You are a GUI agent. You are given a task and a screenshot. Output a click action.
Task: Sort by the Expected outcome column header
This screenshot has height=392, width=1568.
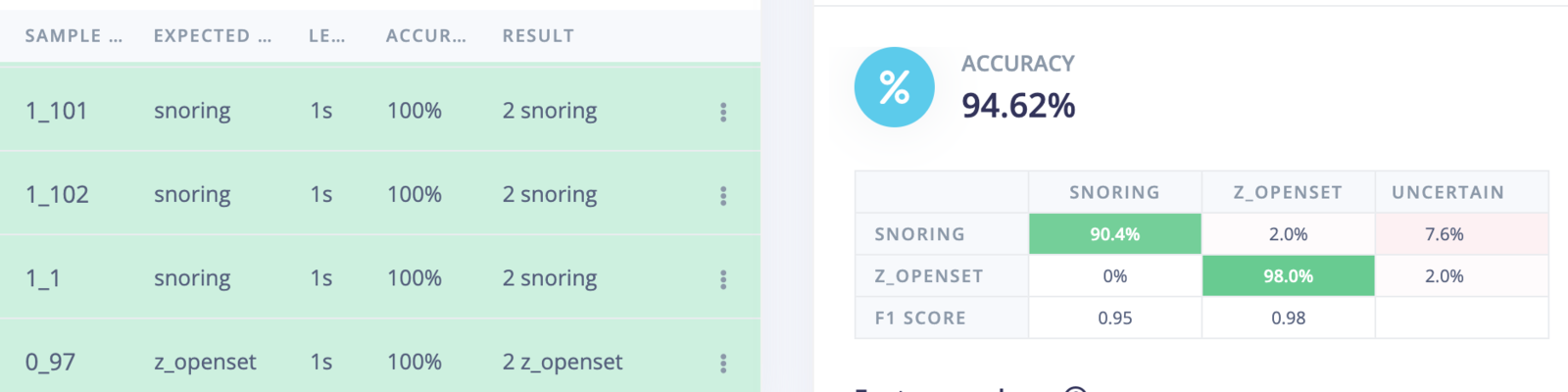[x=213, y=36]
